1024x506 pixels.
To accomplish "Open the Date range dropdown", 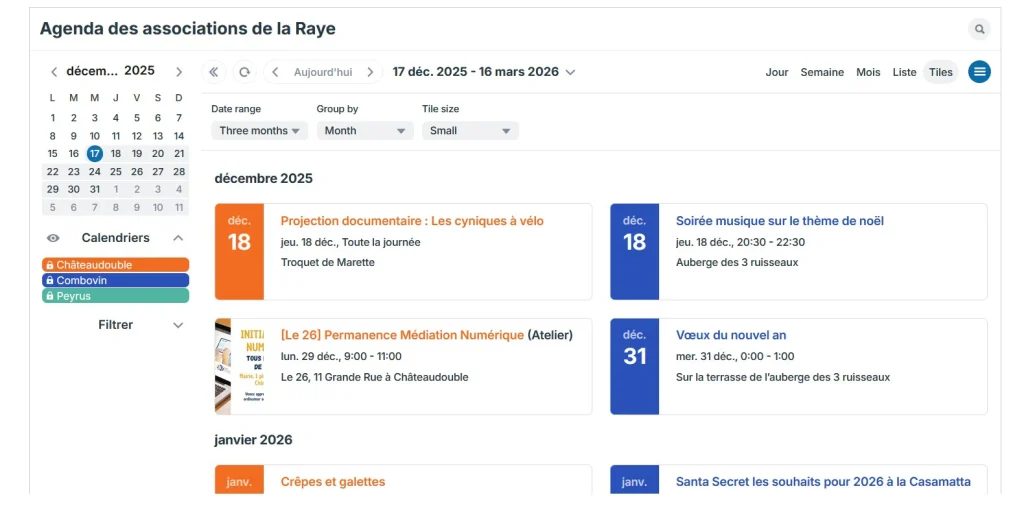I will 259,131.
